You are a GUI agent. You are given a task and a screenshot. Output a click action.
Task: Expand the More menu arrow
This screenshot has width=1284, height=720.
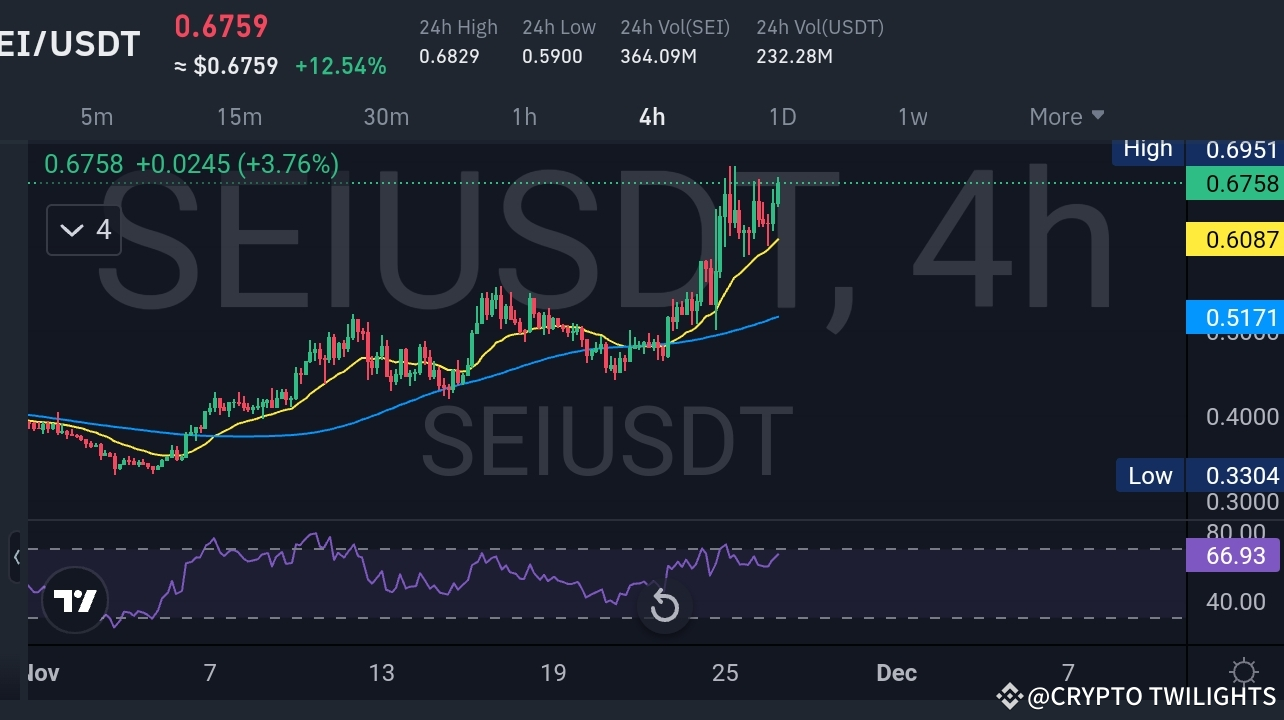(x=1099, y=116)
